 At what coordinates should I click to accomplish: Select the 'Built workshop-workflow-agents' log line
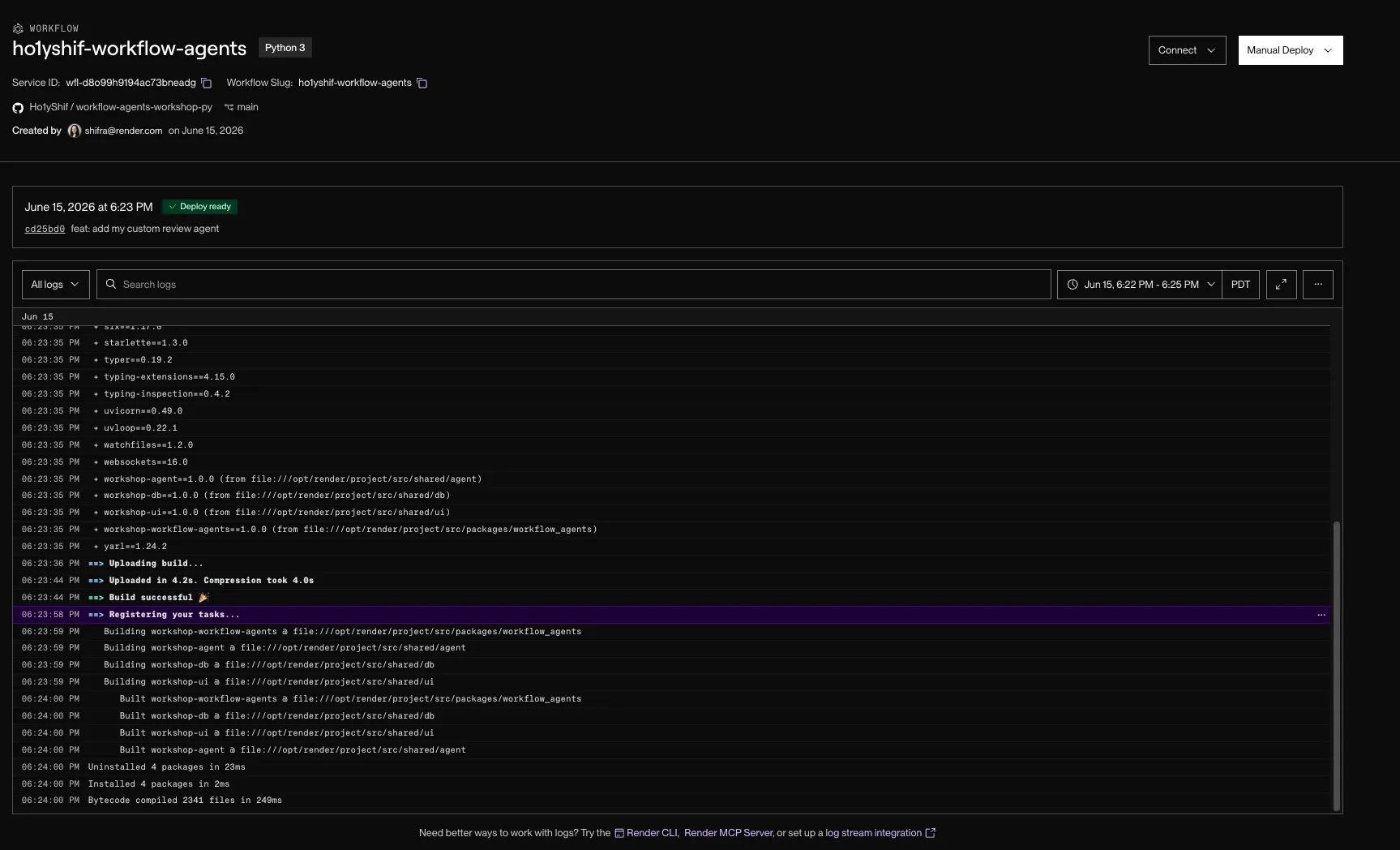[x=671, y=699]
